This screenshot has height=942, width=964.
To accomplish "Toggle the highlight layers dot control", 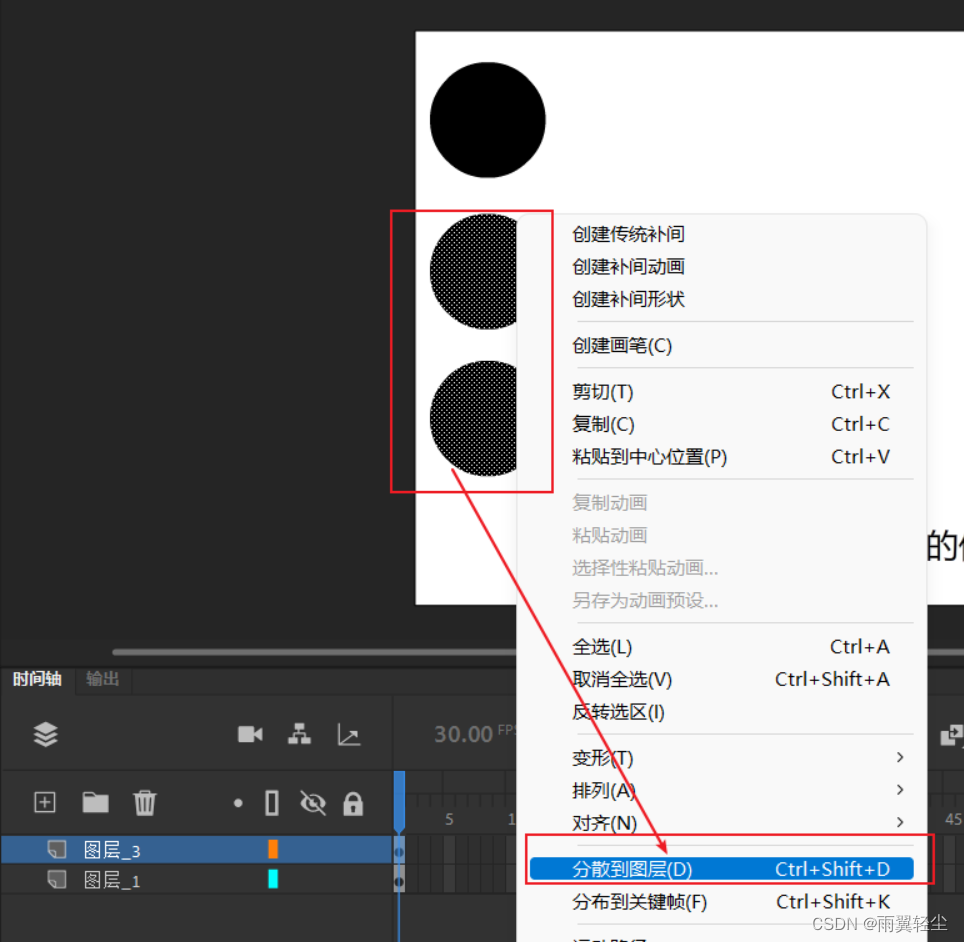I will coord(238,804).
